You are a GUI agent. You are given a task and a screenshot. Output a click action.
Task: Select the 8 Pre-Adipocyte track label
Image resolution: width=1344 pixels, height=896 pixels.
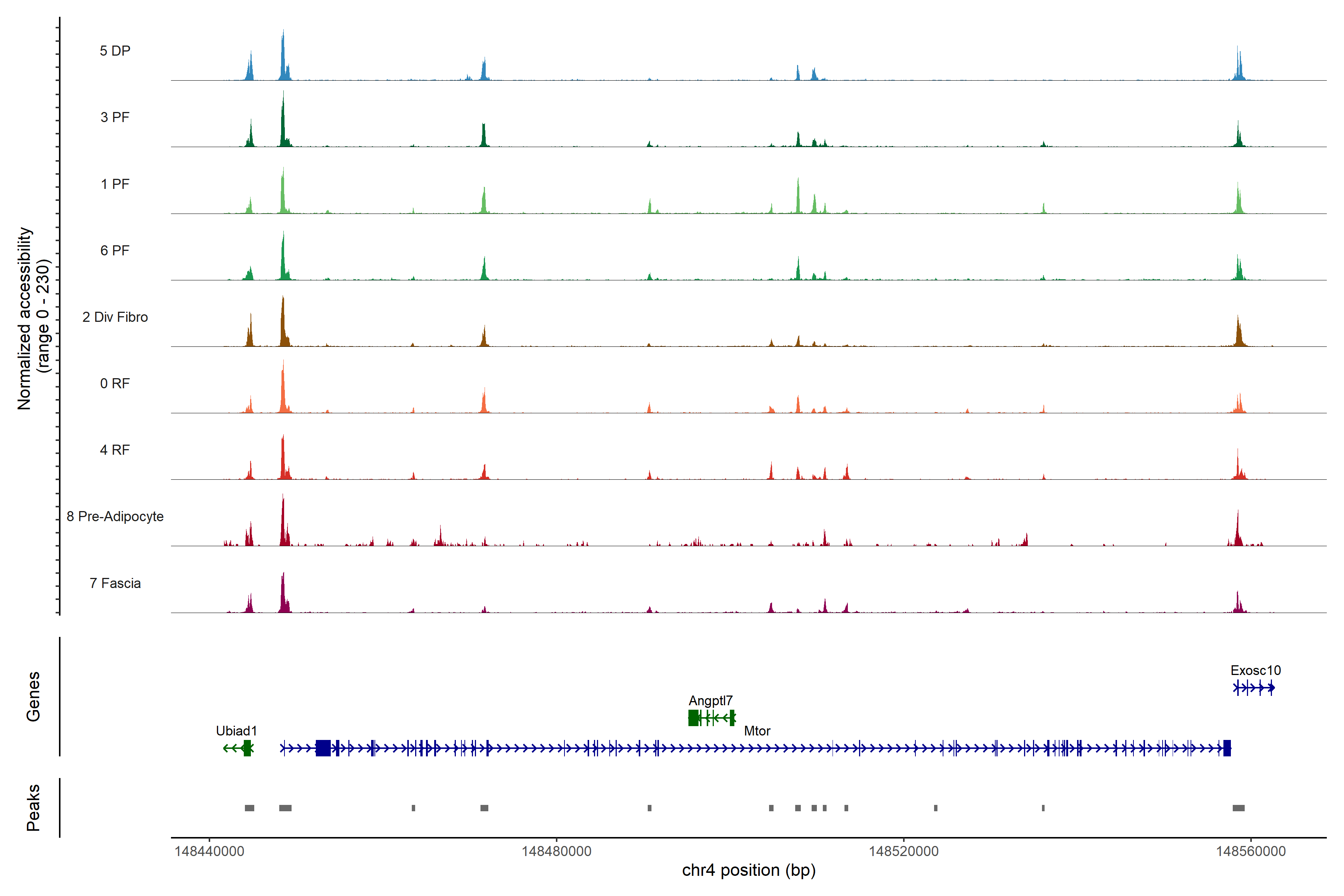tap(115, 517)
